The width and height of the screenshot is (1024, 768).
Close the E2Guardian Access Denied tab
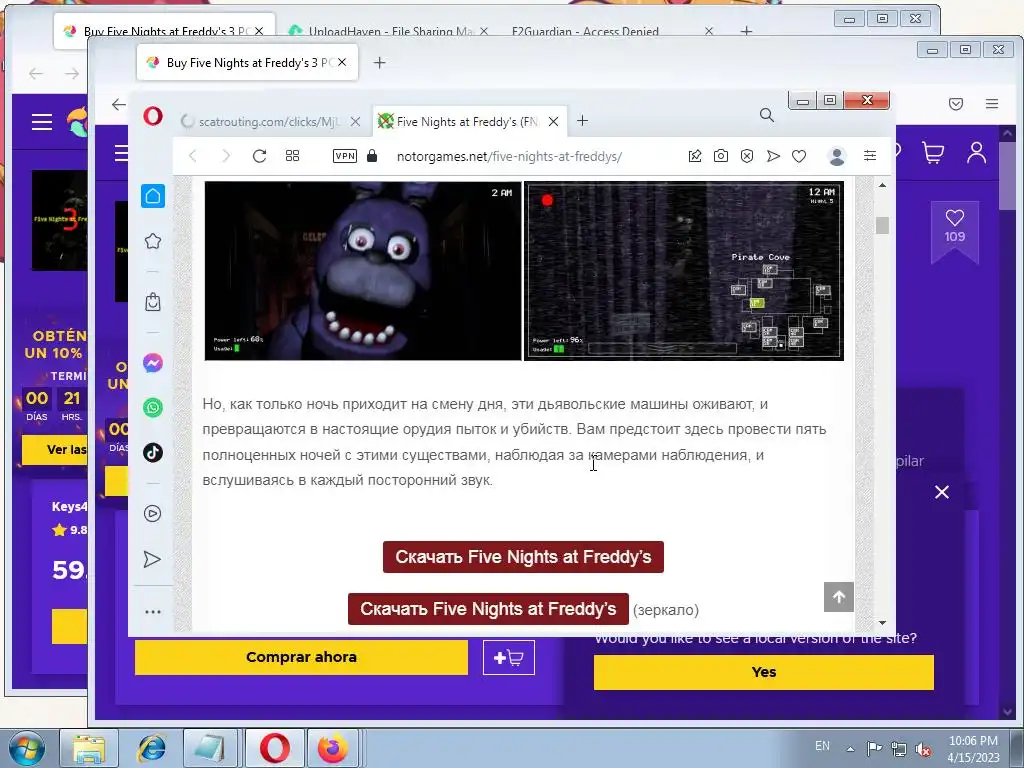tap(709, 31)
